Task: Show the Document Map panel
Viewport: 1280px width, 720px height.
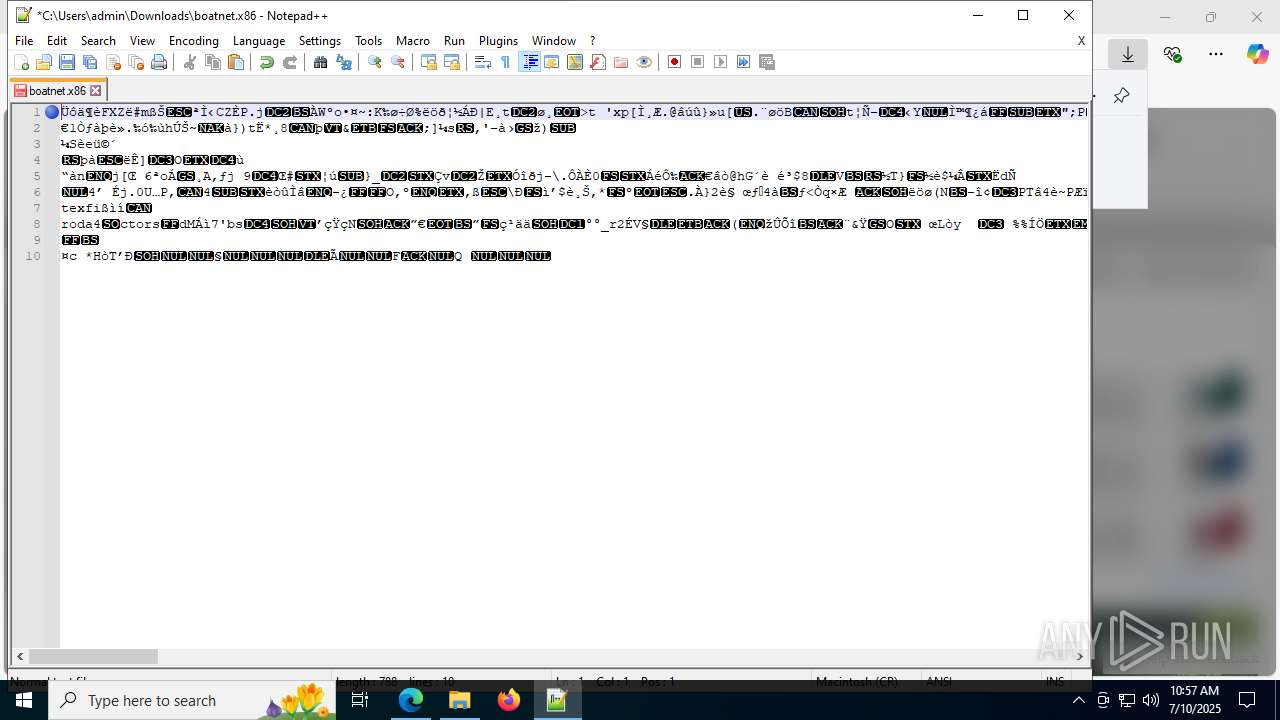Action: [574, 62]
